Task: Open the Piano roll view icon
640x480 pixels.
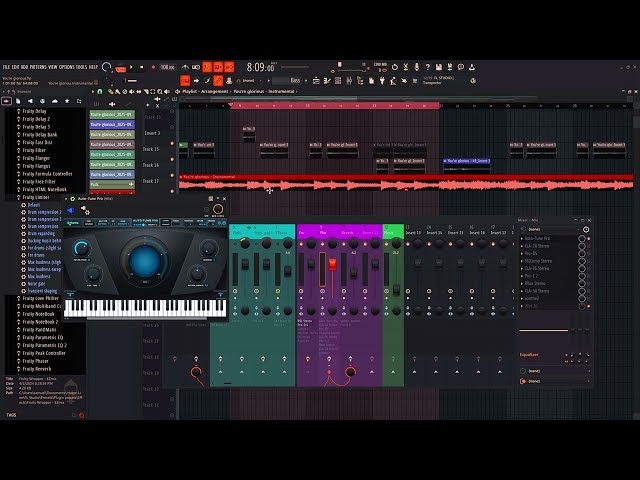Action: point(326,81)
